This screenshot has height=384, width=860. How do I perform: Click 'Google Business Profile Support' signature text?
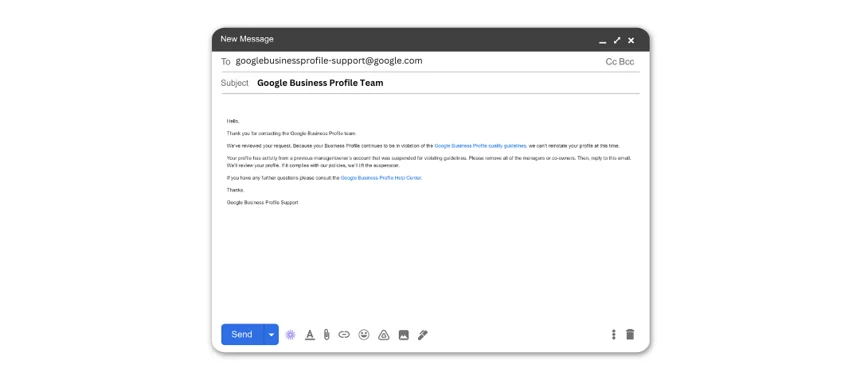point(262,202)
